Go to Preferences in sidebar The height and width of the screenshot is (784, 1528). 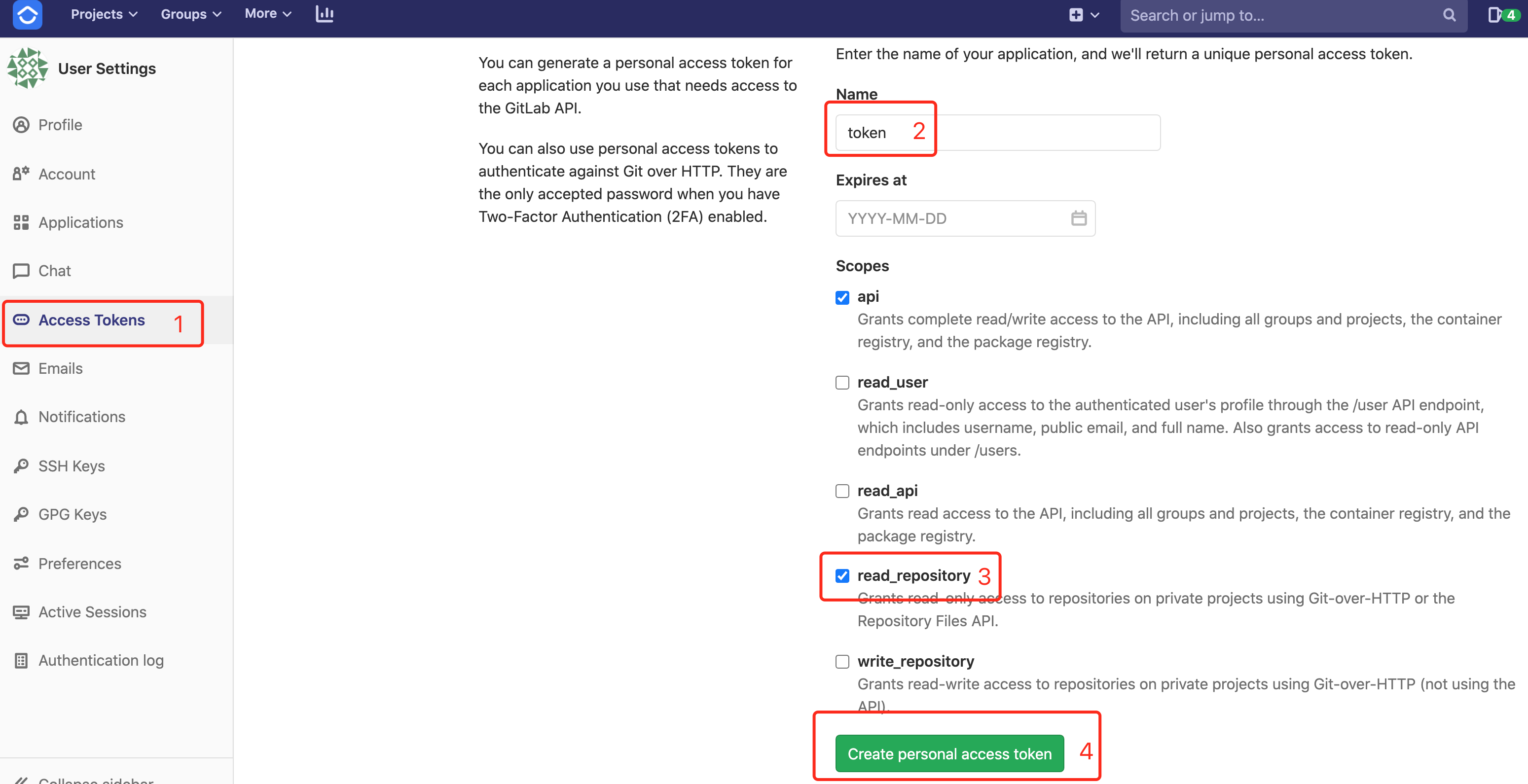(79, 564)
